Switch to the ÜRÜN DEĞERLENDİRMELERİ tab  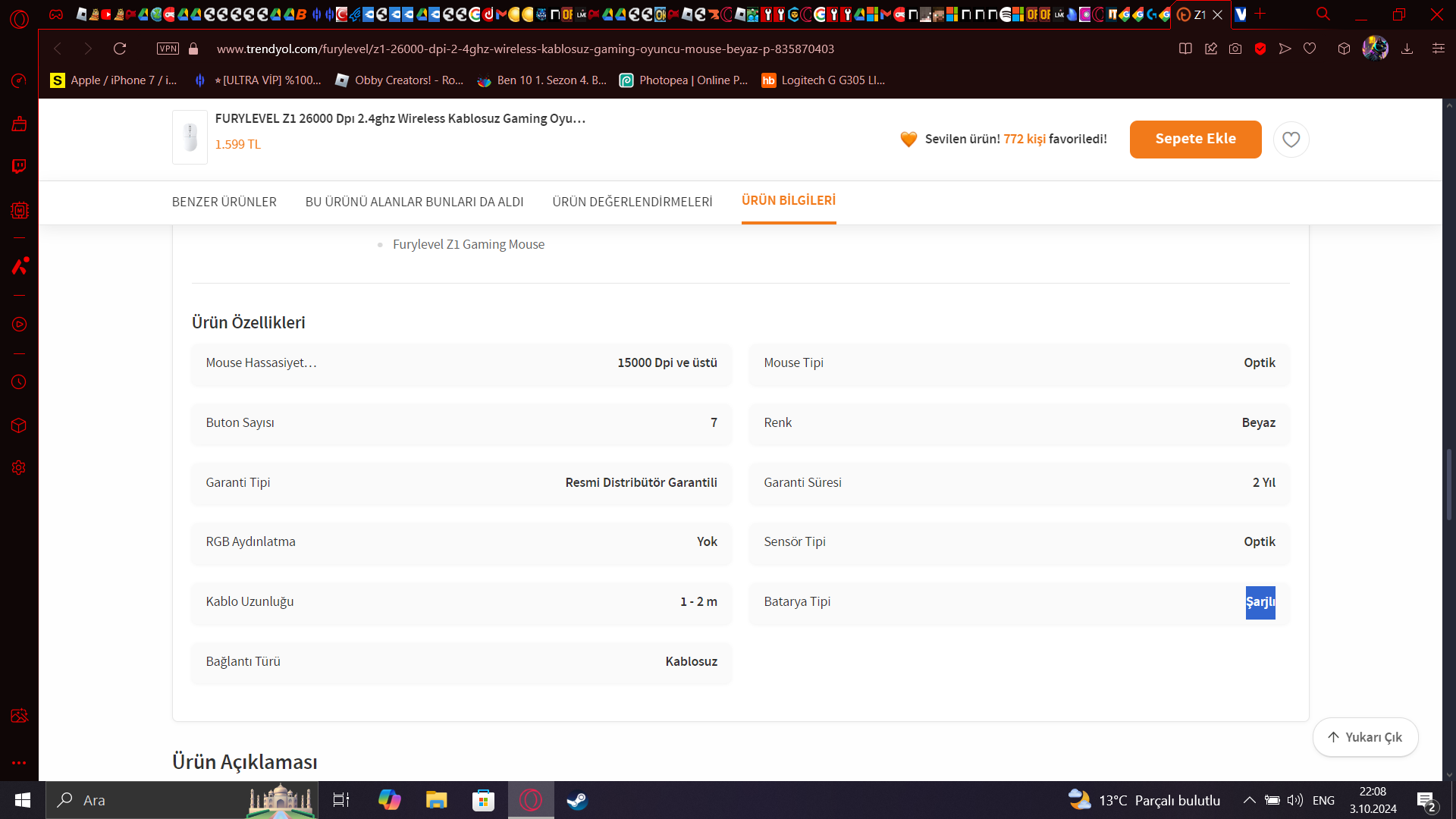coord(632,202)
